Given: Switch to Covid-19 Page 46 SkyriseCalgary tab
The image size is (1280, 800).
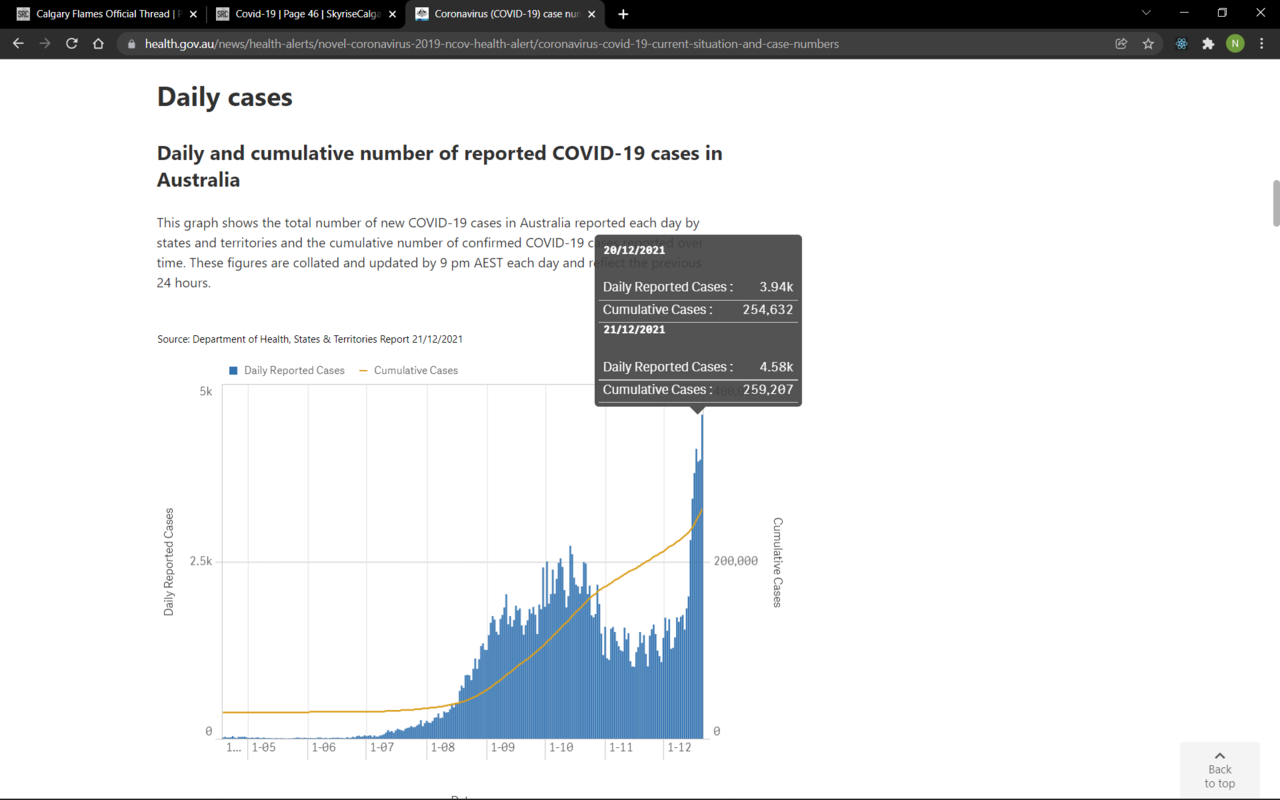Looking at the screenshot, I should pos(300,14).
